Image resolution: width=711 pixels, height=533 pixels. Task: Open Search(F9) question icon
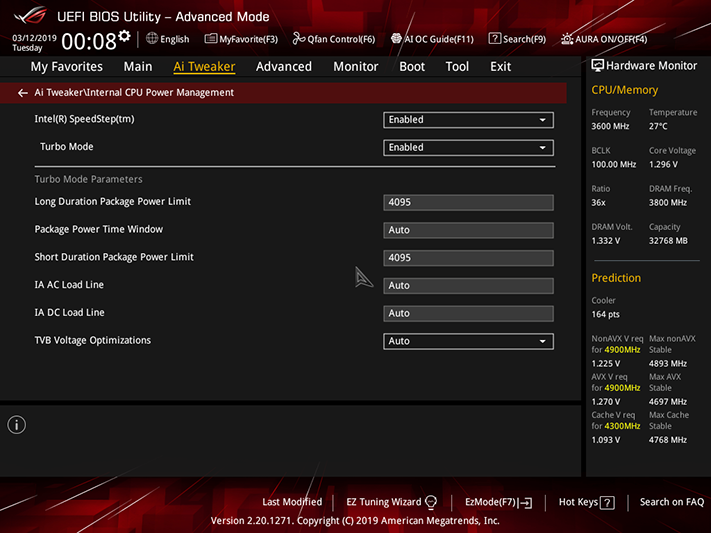494,39
